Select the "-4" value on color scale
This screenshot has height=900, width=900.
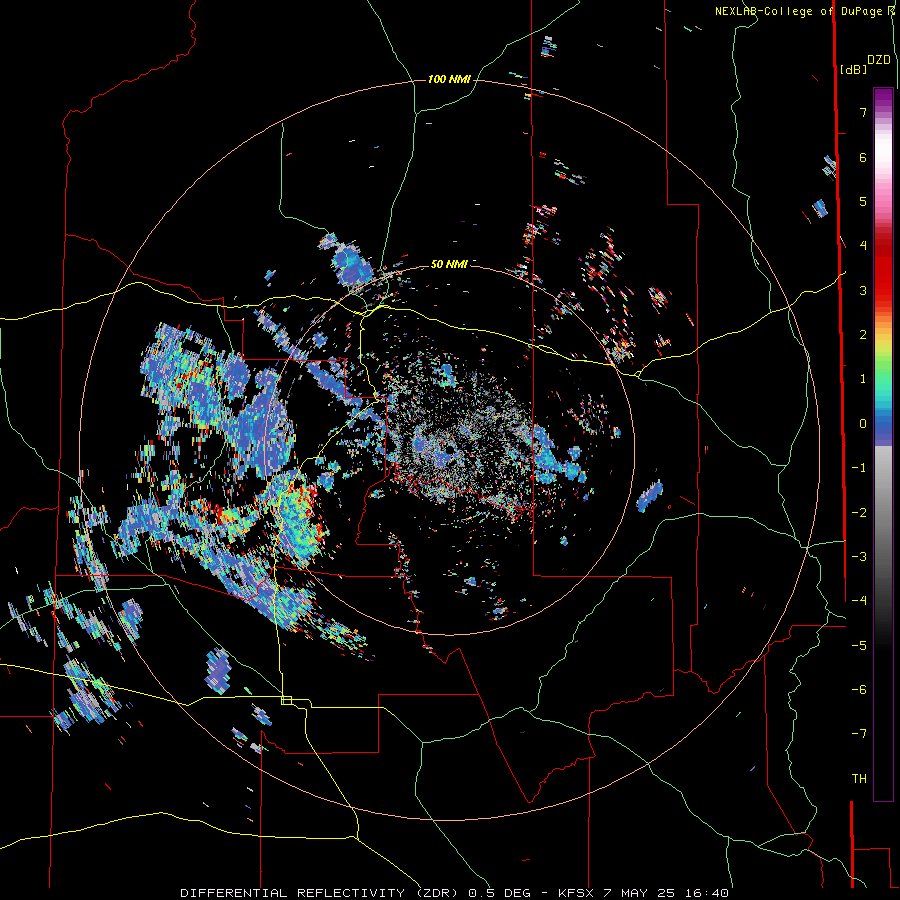click(859, 601)
